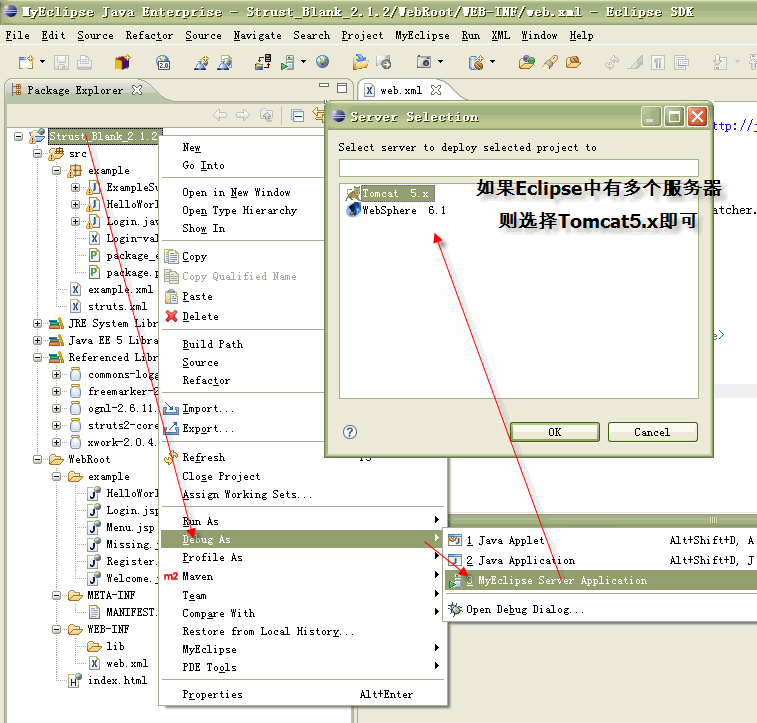
Task: Select Tomcat 5.x server in list
Action: click(390, 194)
